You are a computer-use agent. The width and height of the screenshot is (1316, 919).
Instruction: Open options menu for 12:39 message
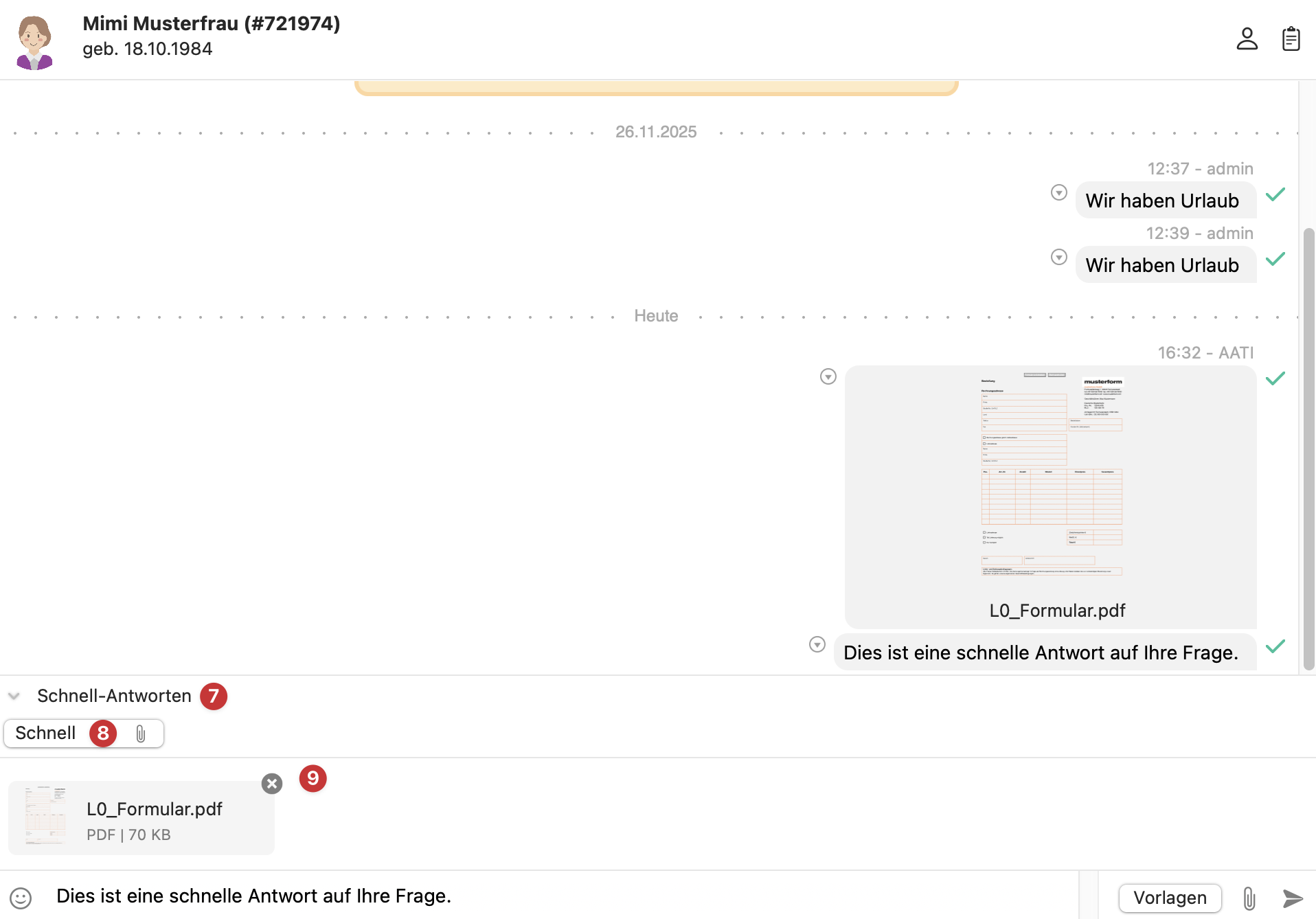[1058, 257]
